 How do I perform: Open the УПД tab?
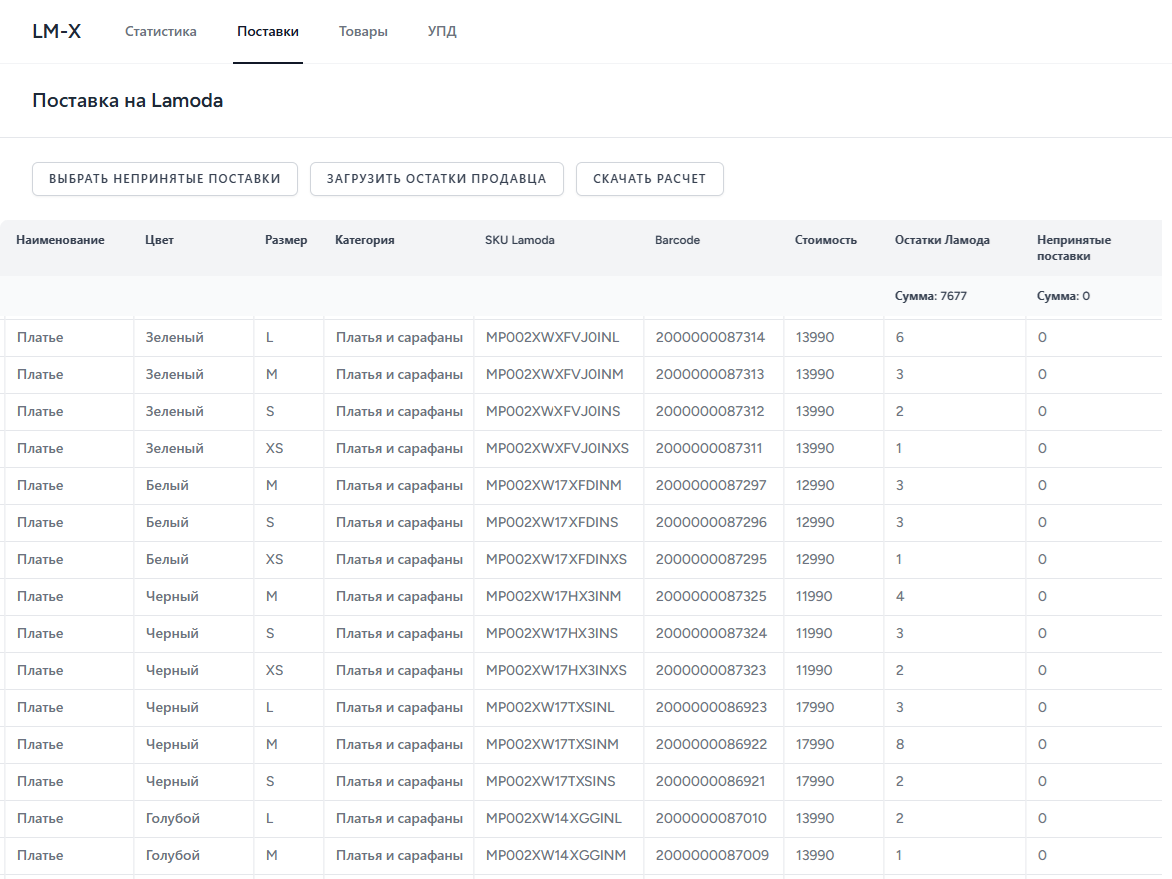click(x=442, y=31)
